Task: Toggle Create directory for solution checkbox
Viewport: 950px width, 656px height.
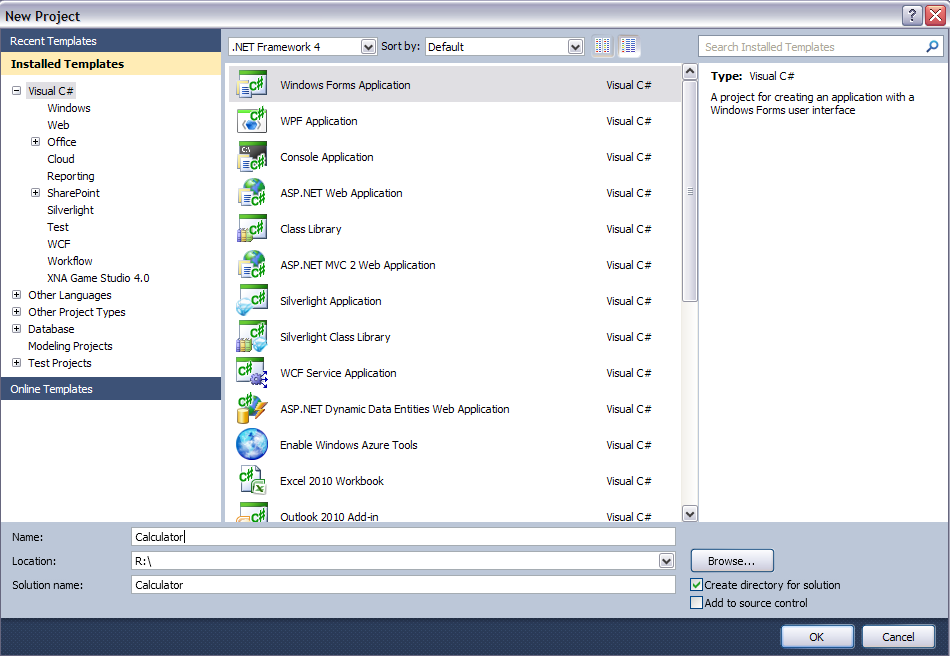Action: [x=697, y=585]
